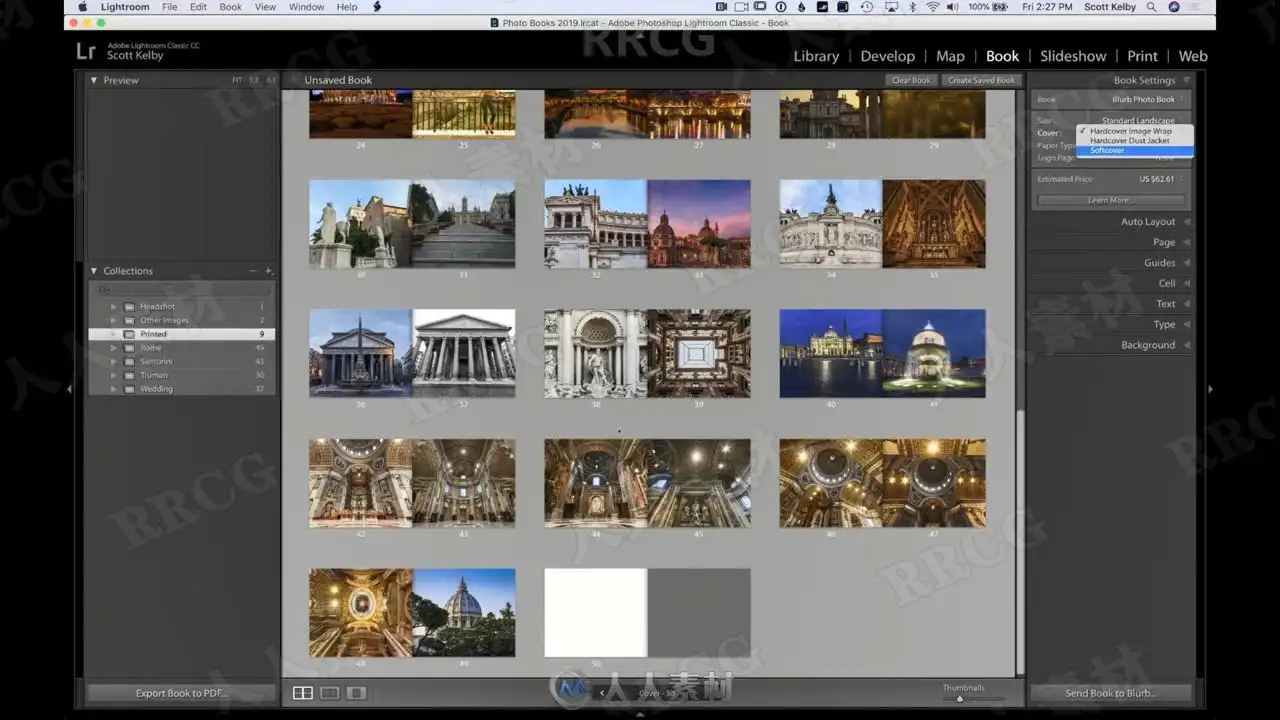Collapse the Collections panel
The height and width of the screenshot is (720, 1280).
(x=94, y=271)
